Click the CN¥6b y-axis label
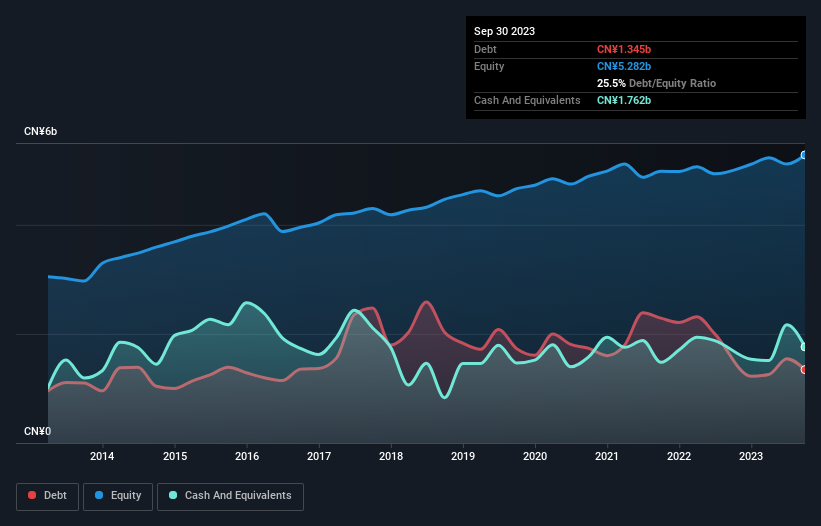The image size is (821, 526). point(41,132)
